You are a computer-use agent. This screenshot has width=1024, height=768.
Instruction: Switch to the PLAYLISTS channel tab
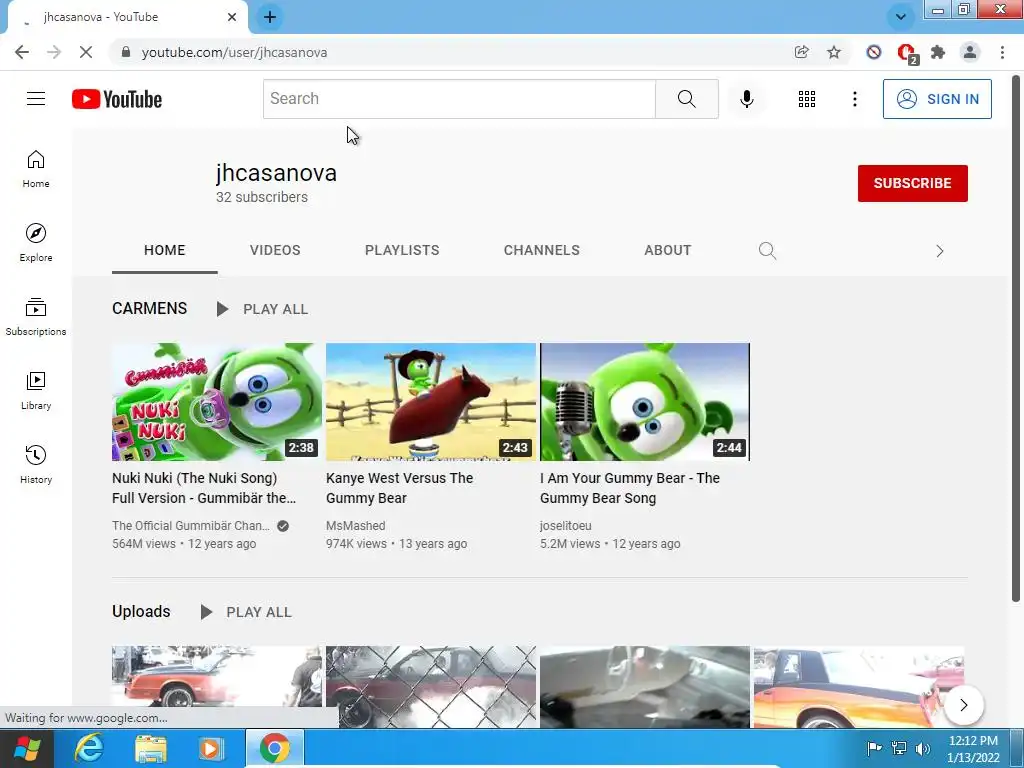[x=402, y=250]
